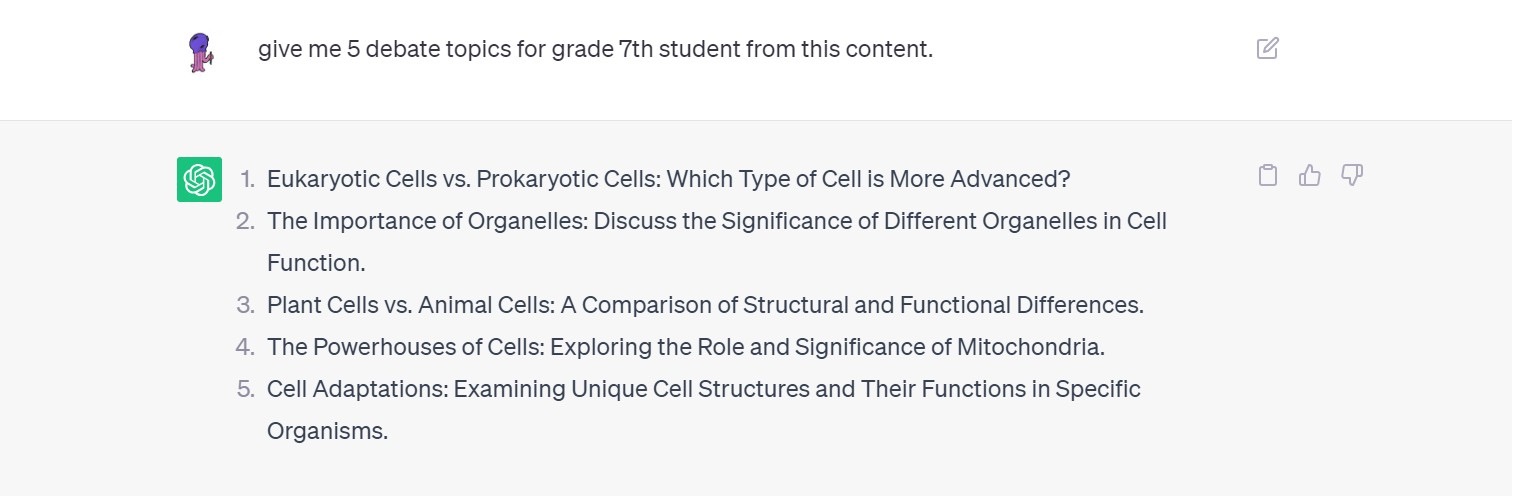Click the purple user avatar image
The width and height of the screenshot is (1521, 496).
pyautogui.click(x=200, y=52)
